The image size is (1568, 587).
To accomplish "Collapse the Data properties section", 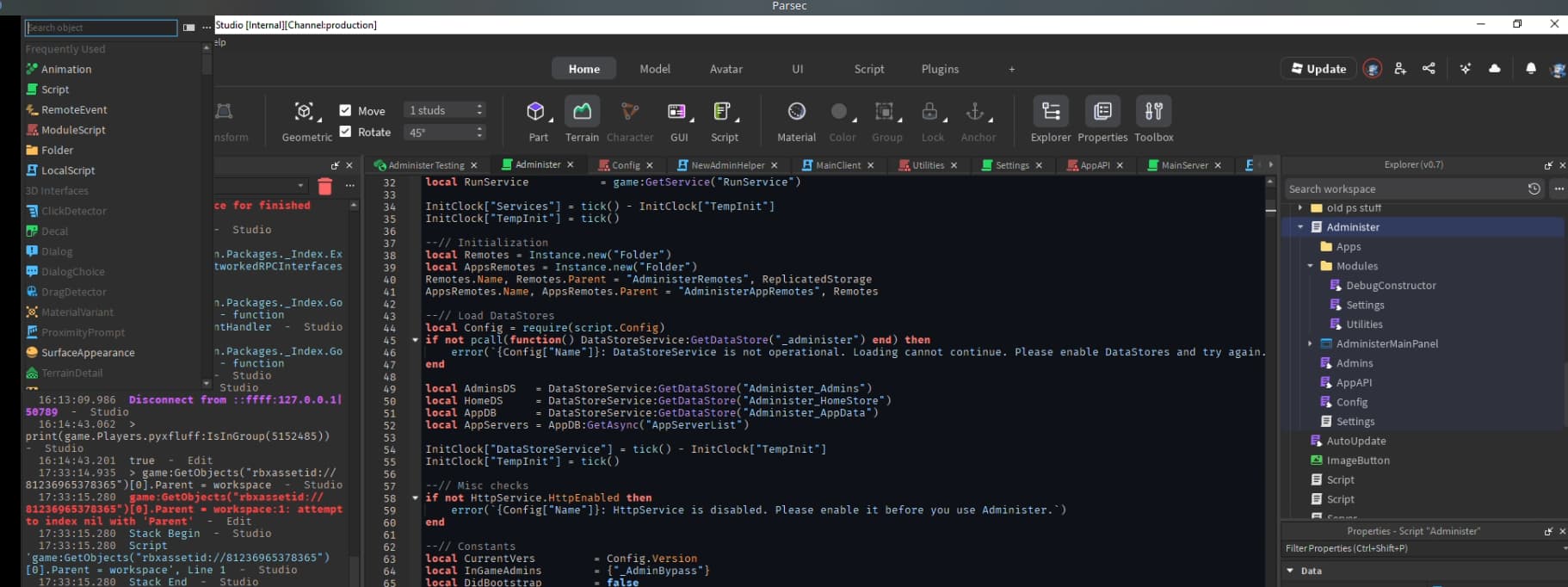I will click(x=1290, y=571).
